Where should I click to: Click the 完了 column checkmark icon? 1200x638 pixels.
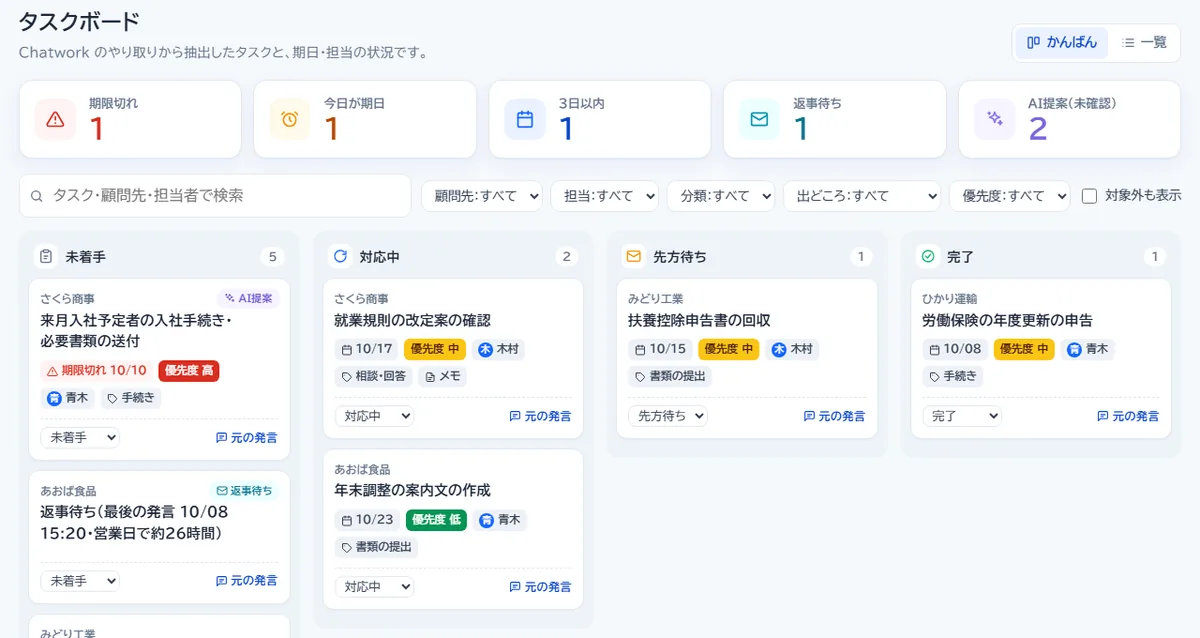coord(927,257)
